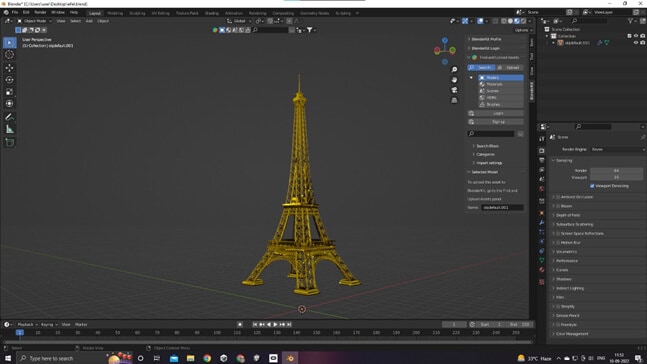The image size is (647, 364).
Task: Open File Explorer from the taskbar
Action: (x=190, y=358)
